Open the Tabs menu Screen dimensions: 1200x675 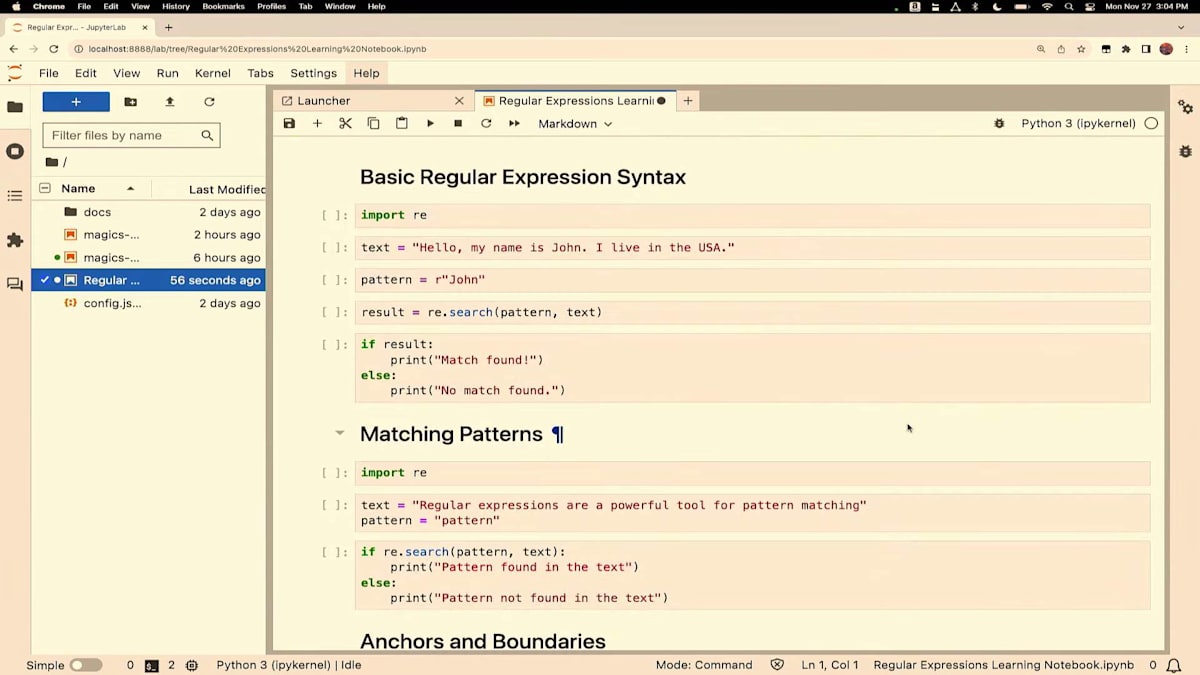point(261,73)
